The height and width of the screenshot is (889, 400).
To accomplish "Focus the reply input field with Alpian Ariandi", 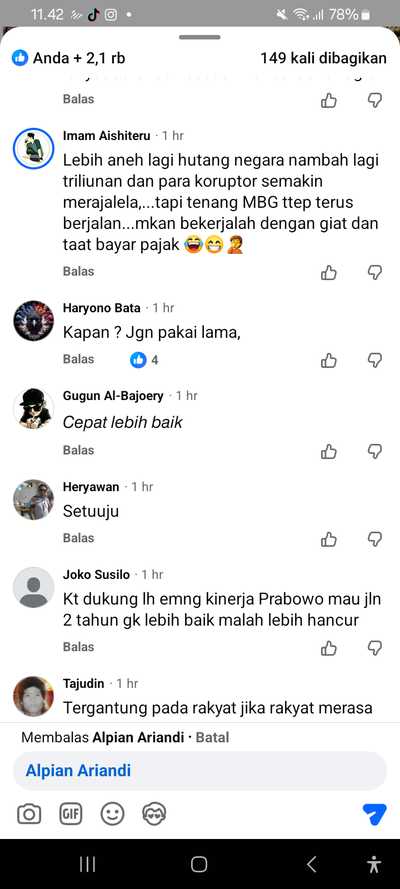I will coord(200,771).
